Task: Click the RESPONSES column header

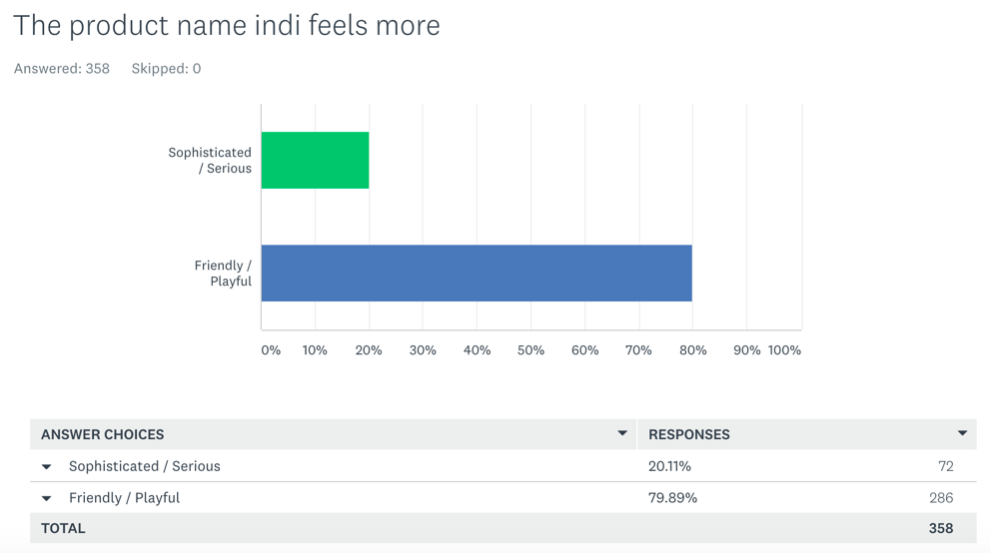Action: (689, 434)
